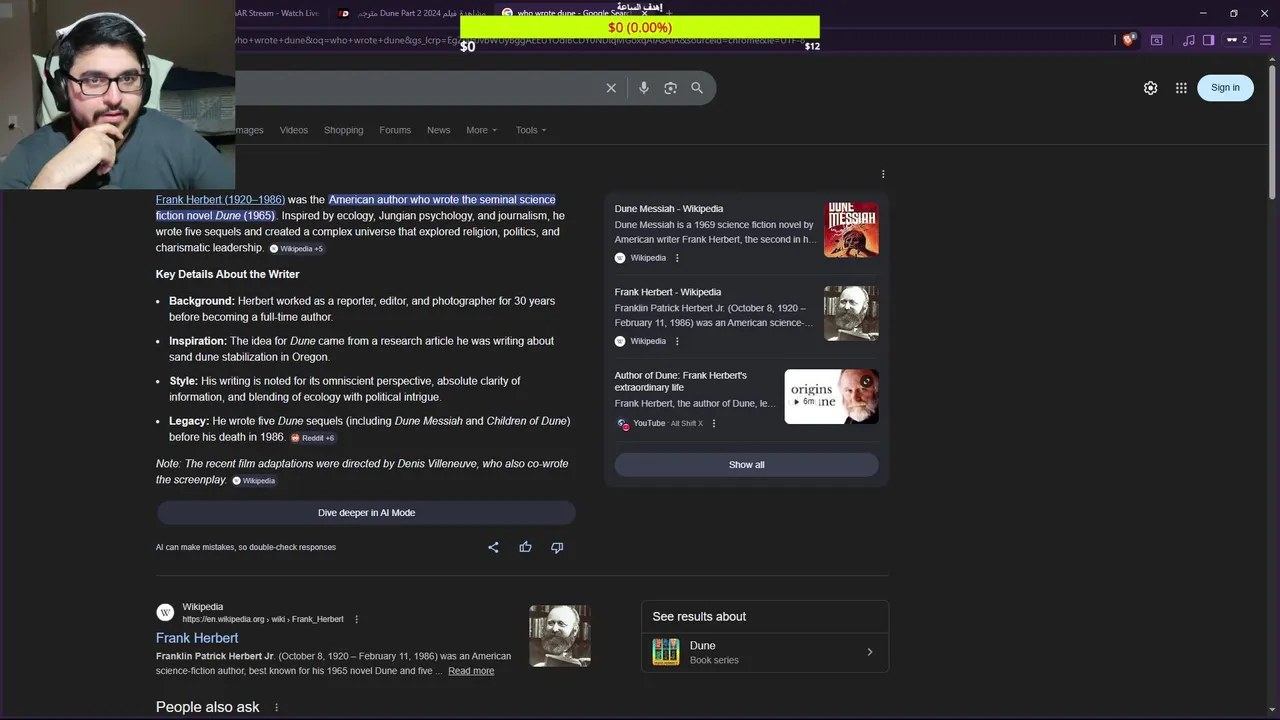Give thumbs down to AI overview
This screenshot has height=720, width=1280.
pos(557,547)
